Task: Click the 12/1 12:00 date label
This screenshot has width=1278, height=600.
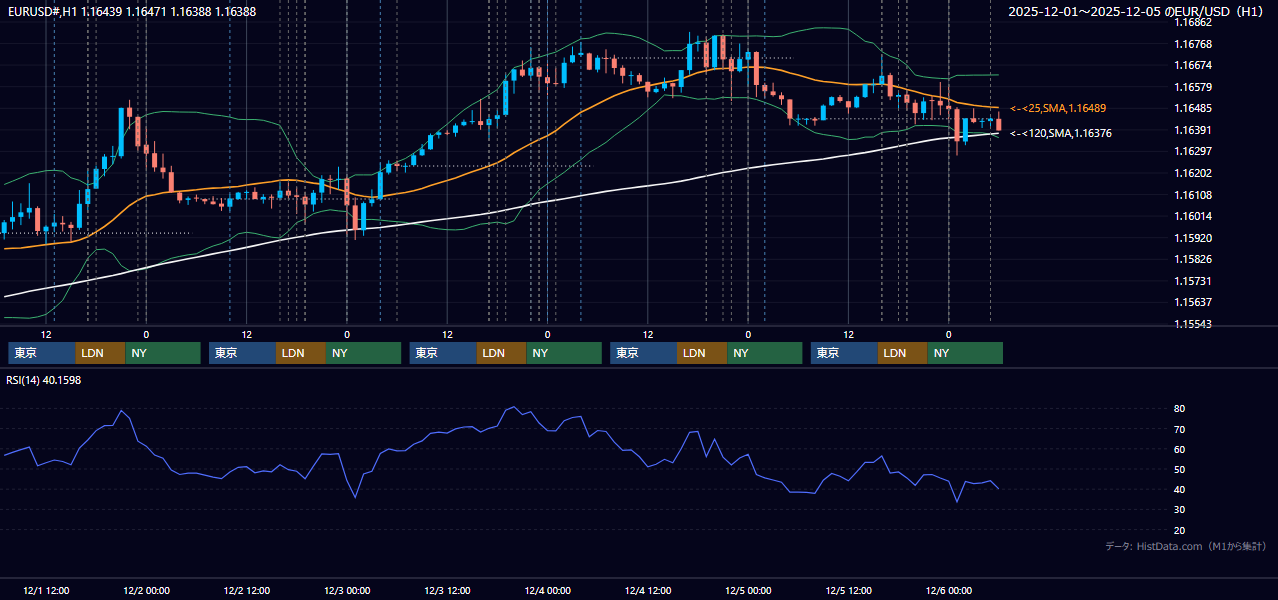Action: [46, 591]
